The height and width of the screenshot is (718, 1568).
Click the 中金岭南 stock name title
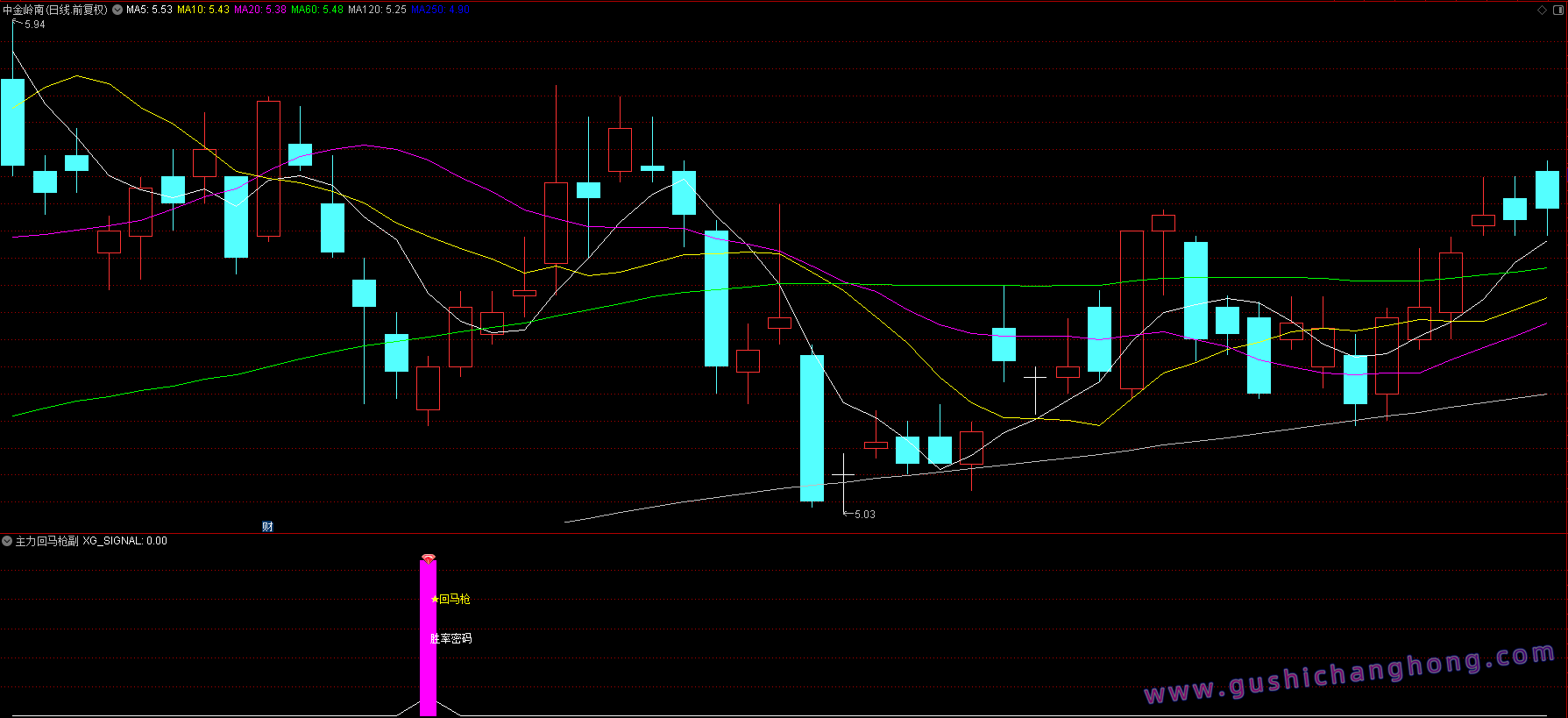coord(24,10)
